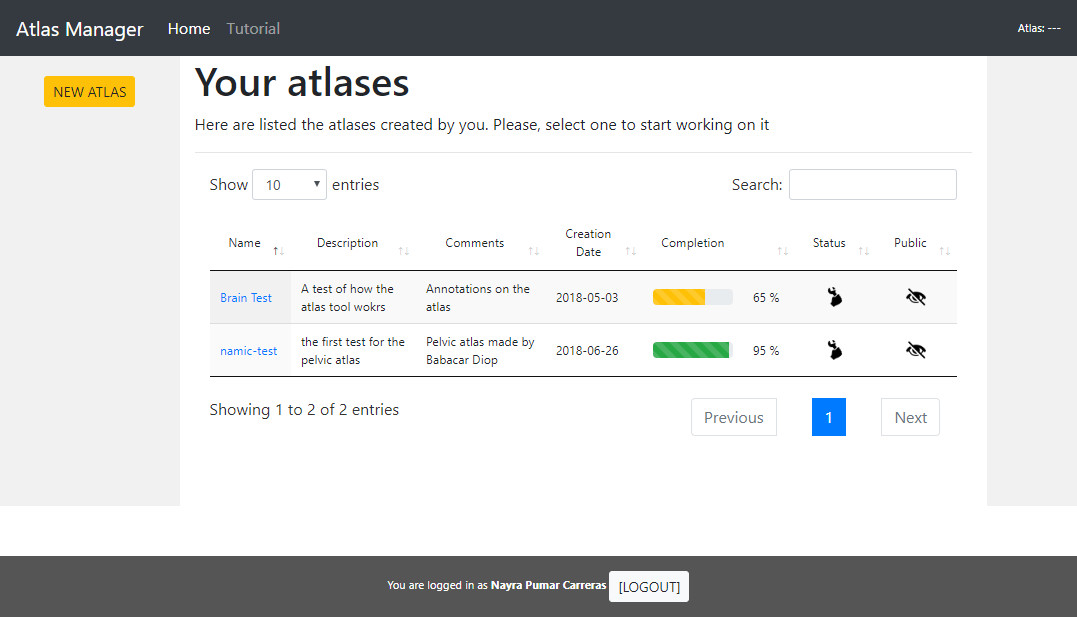Open the Show entries dropdown
The image size is (1077, 617).
pos(289,185)
